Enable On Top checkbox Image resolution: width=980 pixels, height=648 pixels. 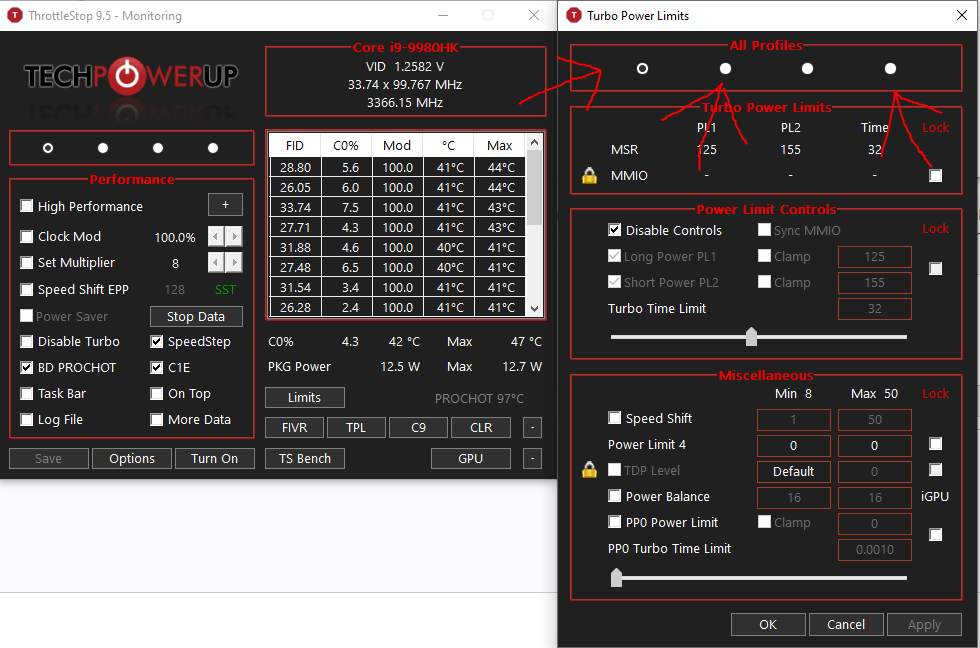(157, 394)
